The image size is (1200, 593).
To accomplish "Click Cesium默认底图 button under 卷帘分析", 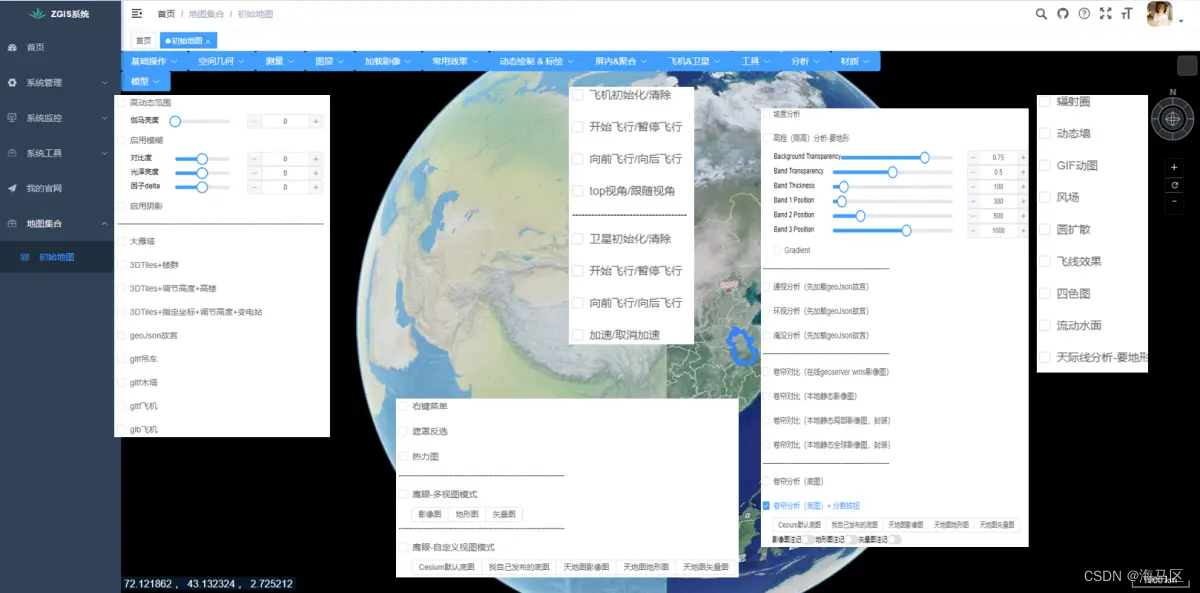I will click(799, 524).
